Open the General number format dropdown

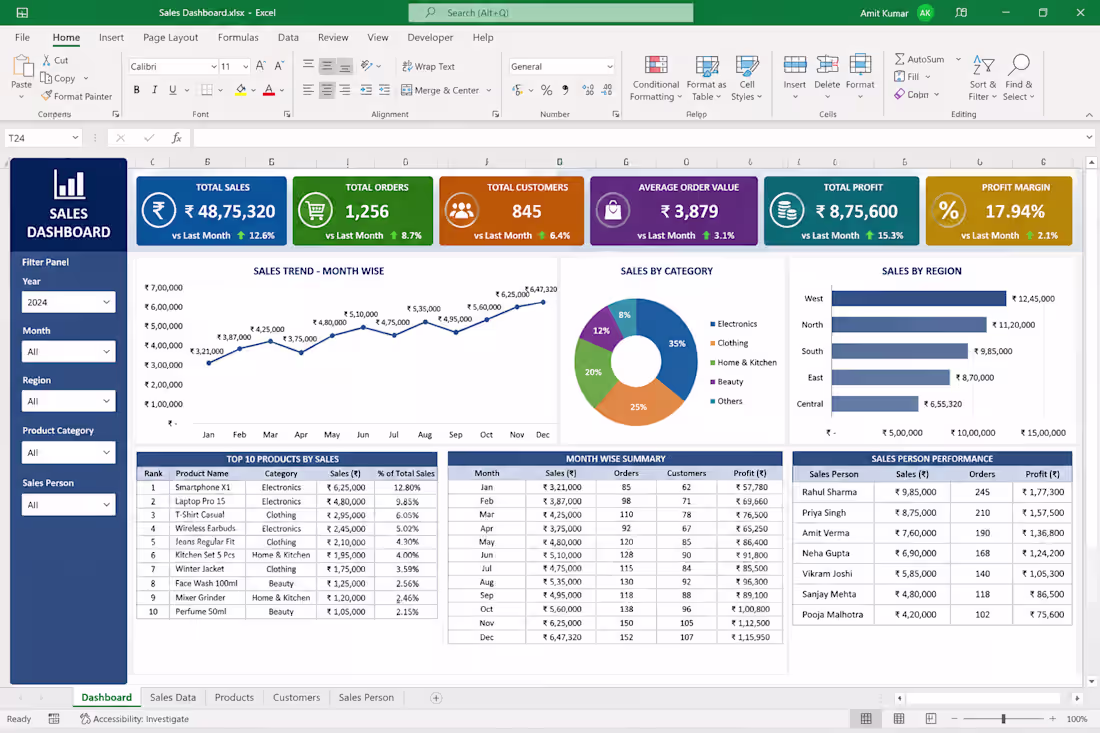tap(610, 67)
